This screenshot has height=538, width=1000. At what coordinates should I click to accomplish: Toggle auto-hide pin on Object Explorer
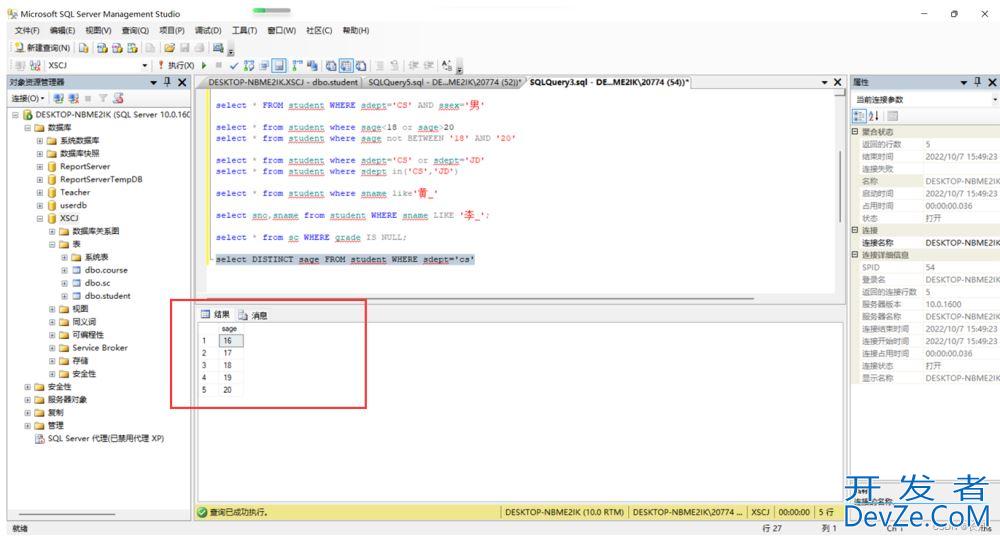click(168, 82)
